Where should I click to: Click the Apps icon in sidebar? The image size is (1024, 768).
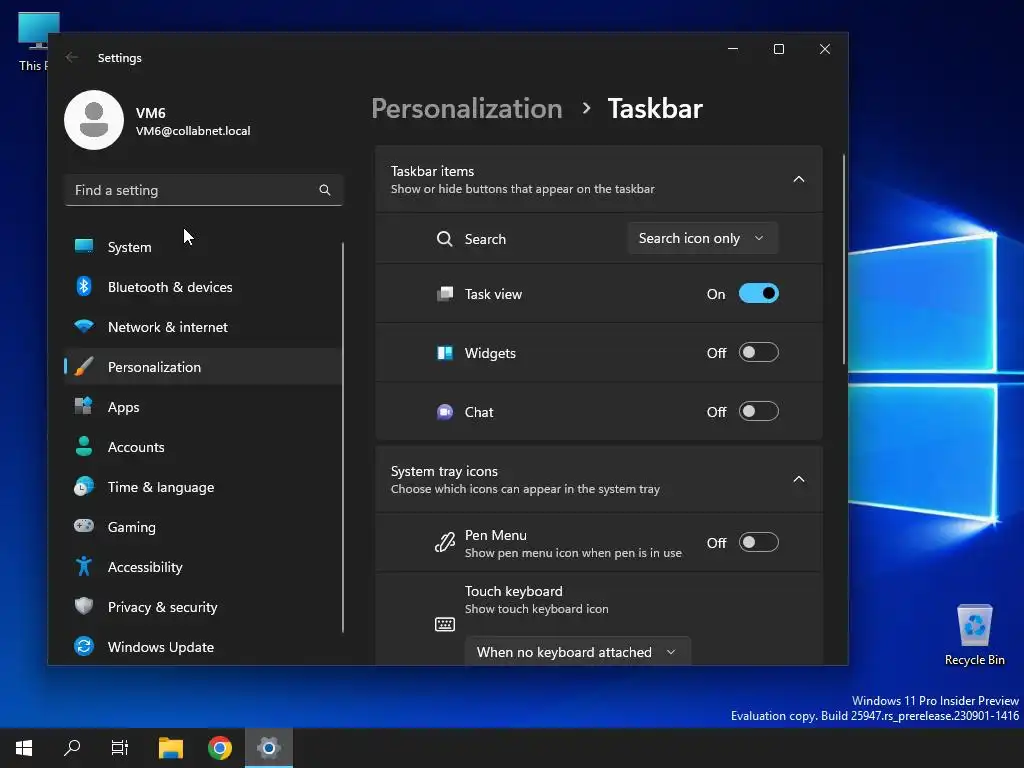84,406
